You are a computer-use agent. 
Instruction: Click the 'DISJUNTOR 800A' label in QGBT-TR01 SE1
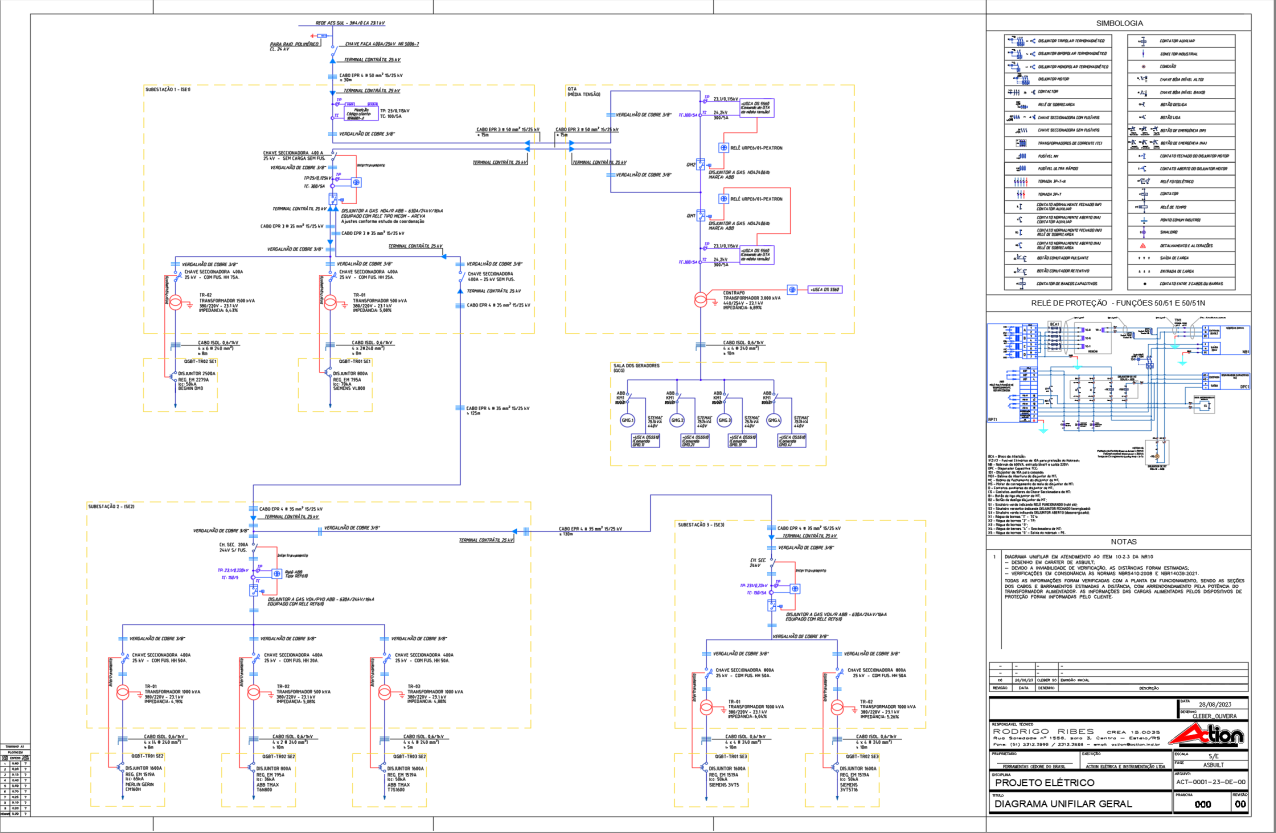pos(350,371)
